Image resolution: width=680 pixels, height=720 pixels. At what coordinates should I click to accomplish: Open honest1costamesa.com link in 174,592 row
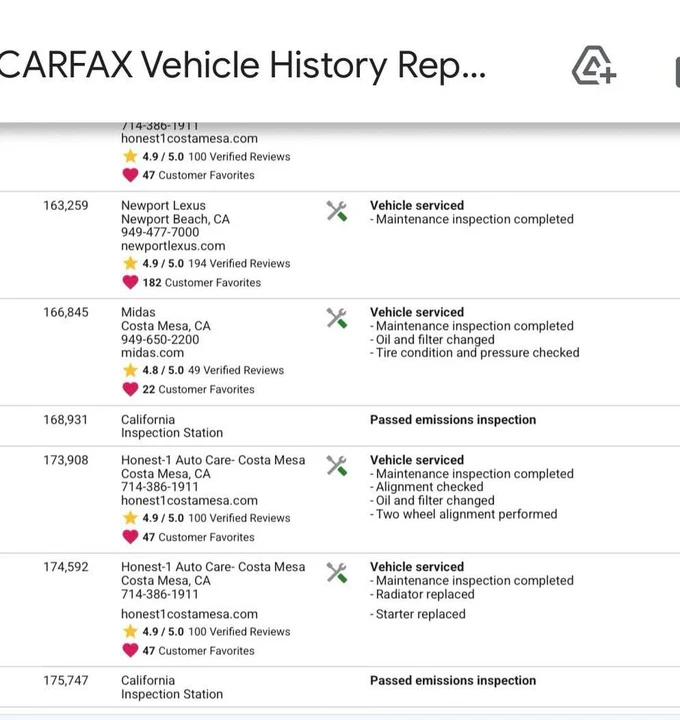pyautogui.click(x=189, y=614)
